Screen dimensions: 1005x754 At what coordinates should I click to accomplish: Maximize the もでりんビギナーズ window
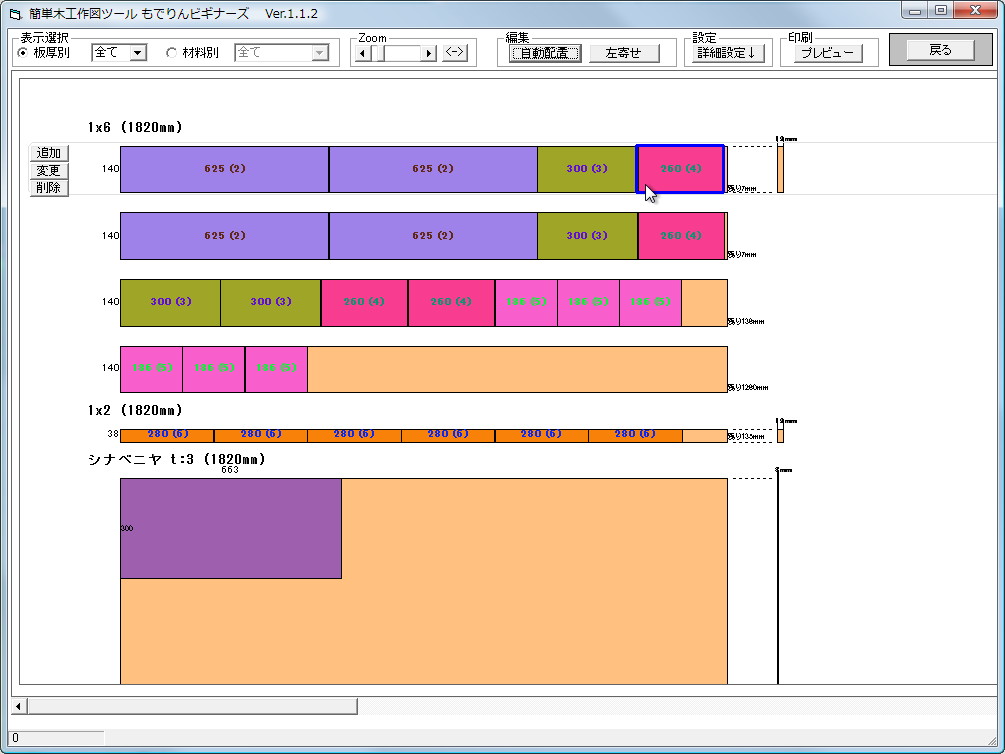click(941, 11)
